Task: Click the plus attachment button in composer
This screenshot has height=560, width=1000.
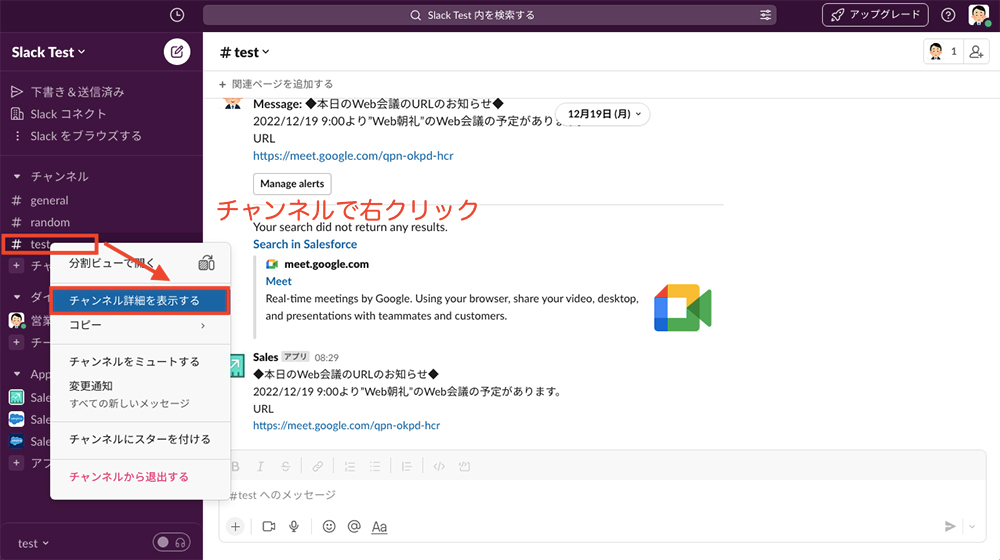Action: 235,526
